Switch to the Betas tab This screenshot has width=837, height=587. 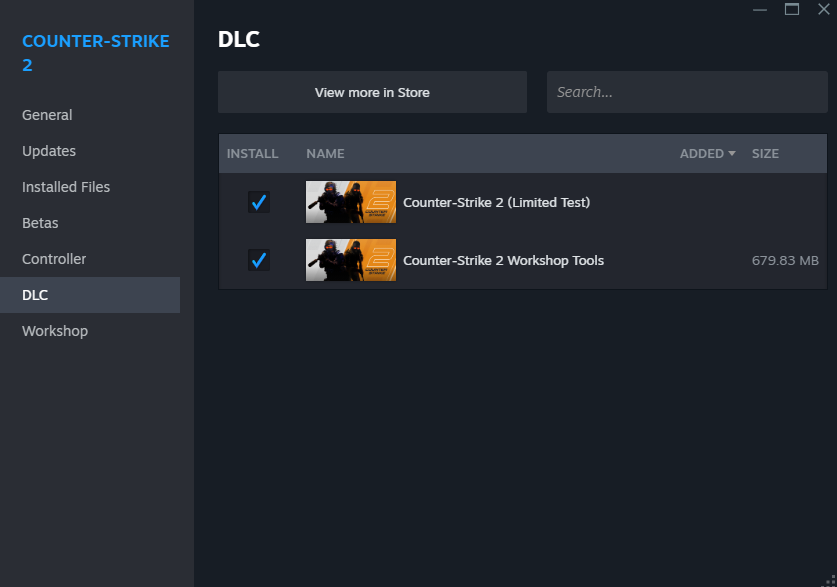[x=40, y=223]
